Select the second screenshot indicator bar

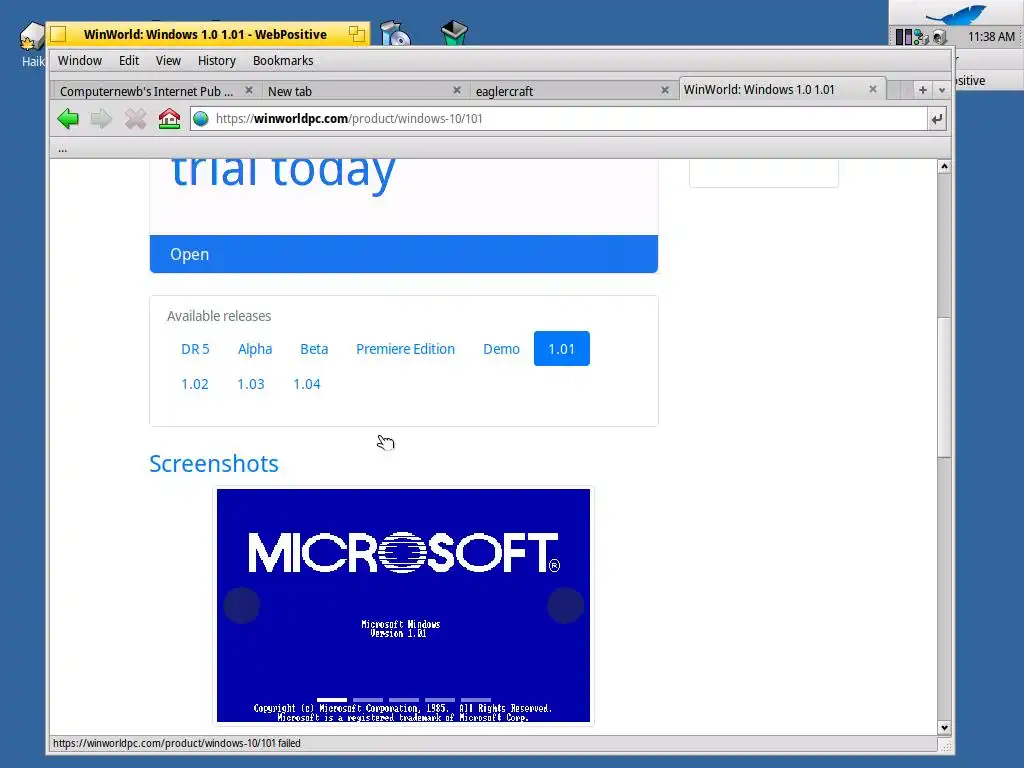[368, 699]
